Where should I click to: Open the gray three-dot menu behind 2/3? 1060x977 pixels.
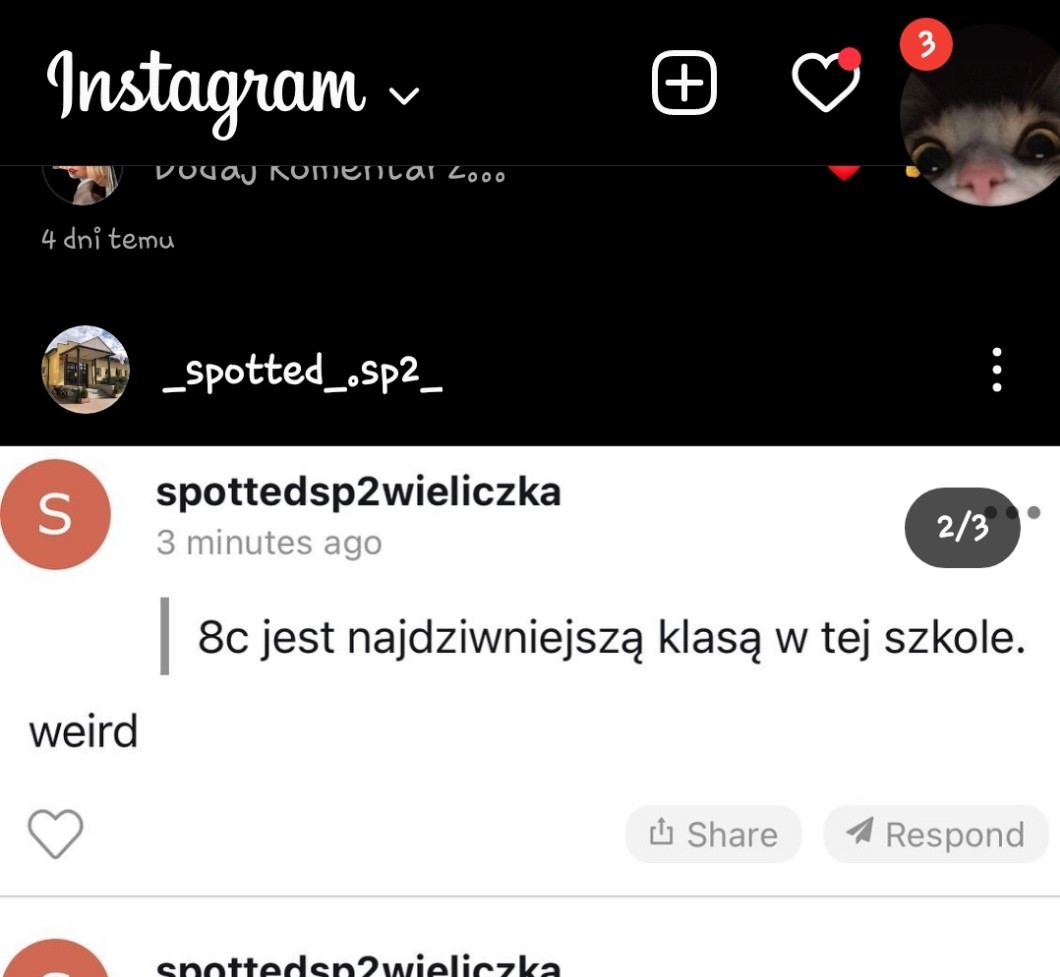[1012, 513]
